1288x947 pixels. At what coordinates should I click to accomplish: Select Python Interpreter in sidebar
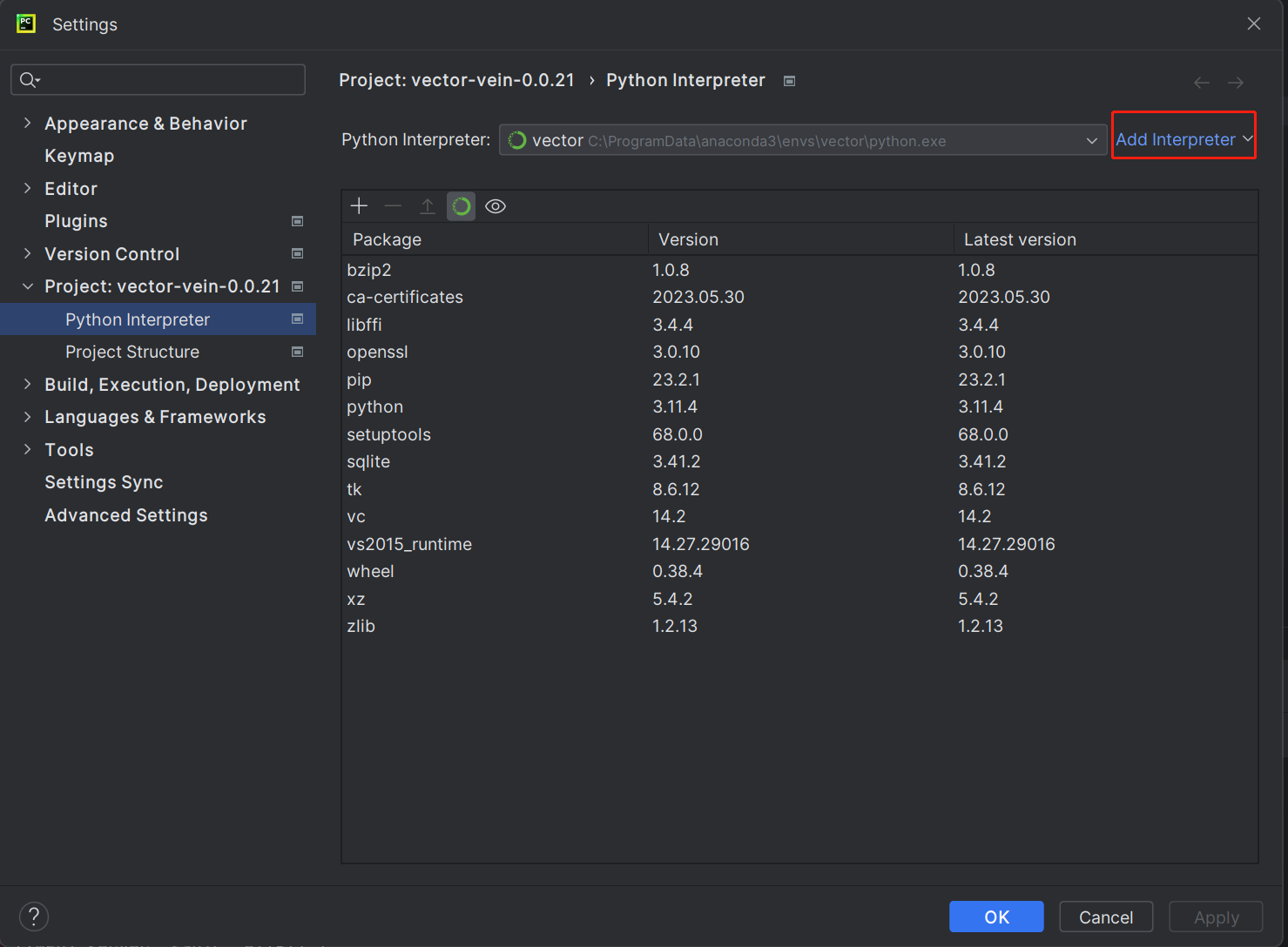(x=158, y=319)
